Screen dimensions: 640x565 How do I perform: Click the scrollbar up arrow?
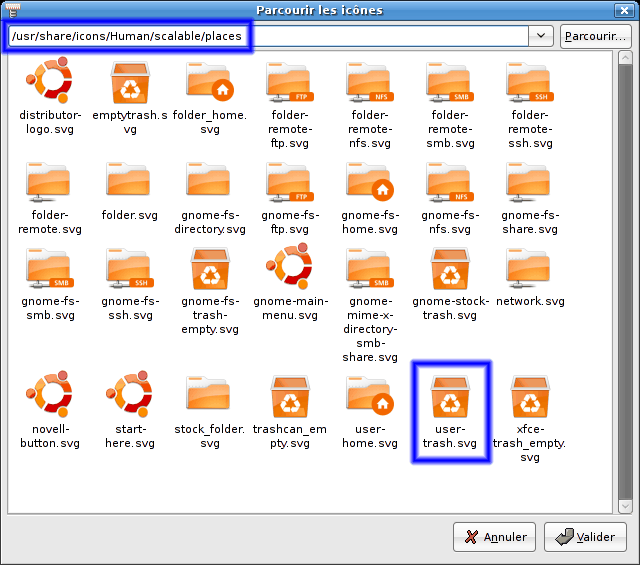click(x=625, y=58)
